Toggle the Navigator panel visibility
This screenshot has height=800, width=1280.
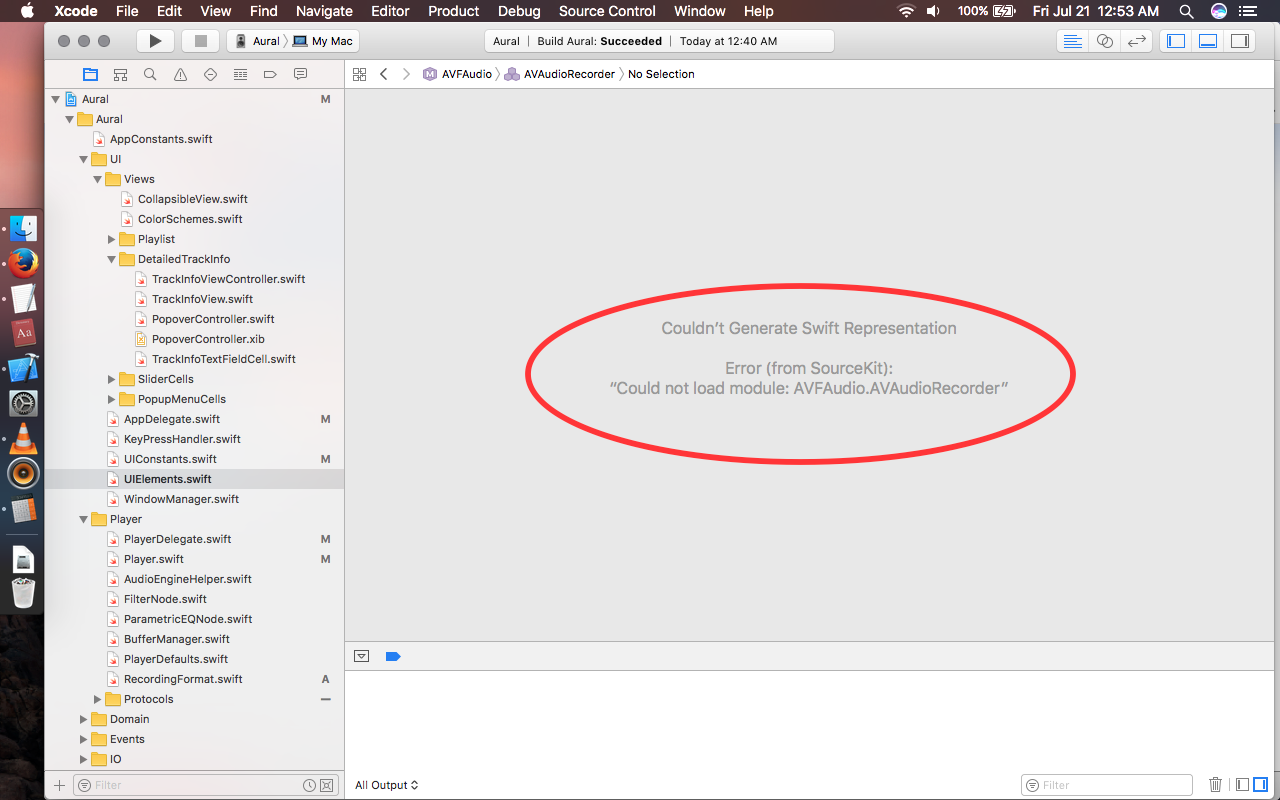tap(1176, 41)
